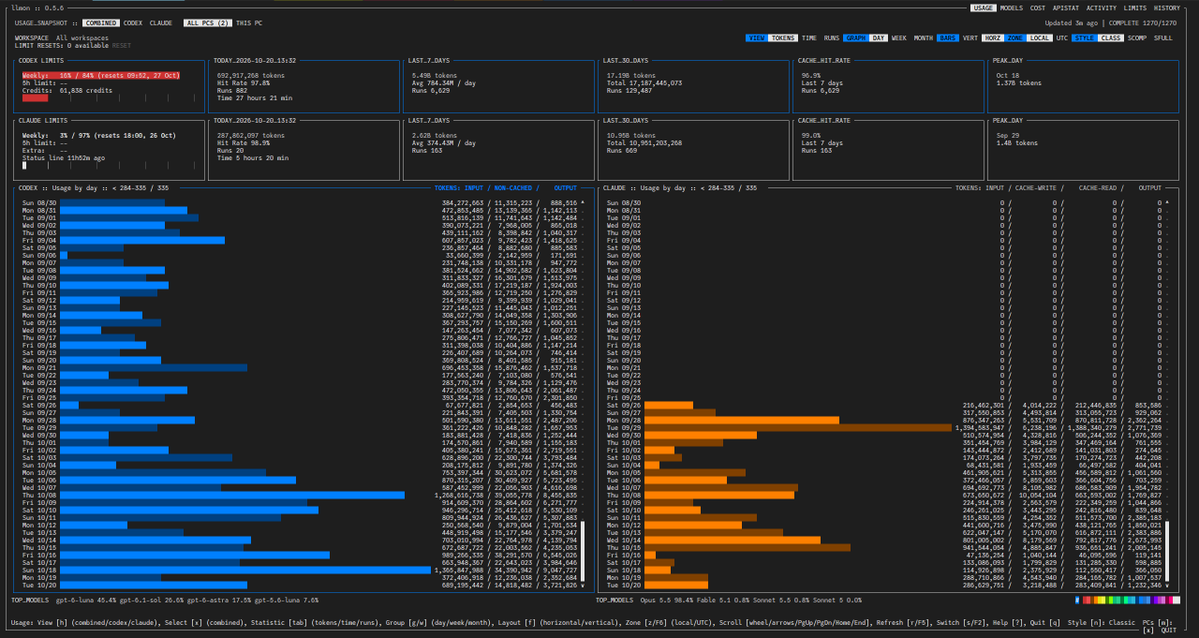
Task: Choose the SFULL style
Action: (1163, 38)
